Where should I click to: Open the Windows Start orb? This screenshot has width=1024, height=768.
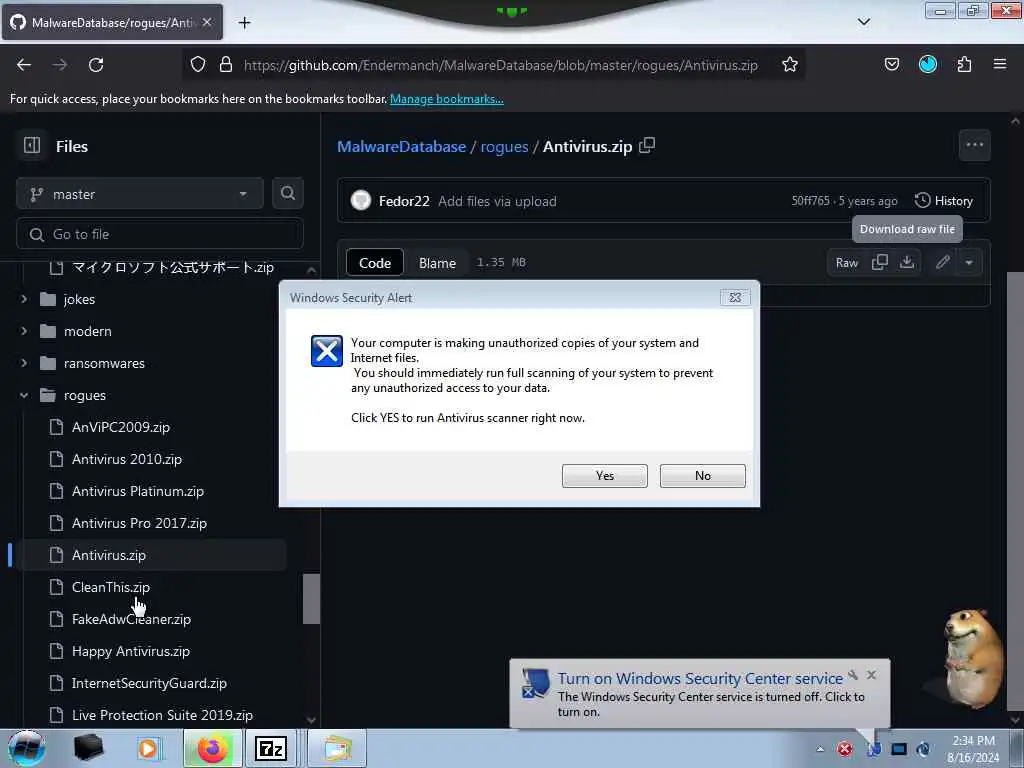(27, 748)
